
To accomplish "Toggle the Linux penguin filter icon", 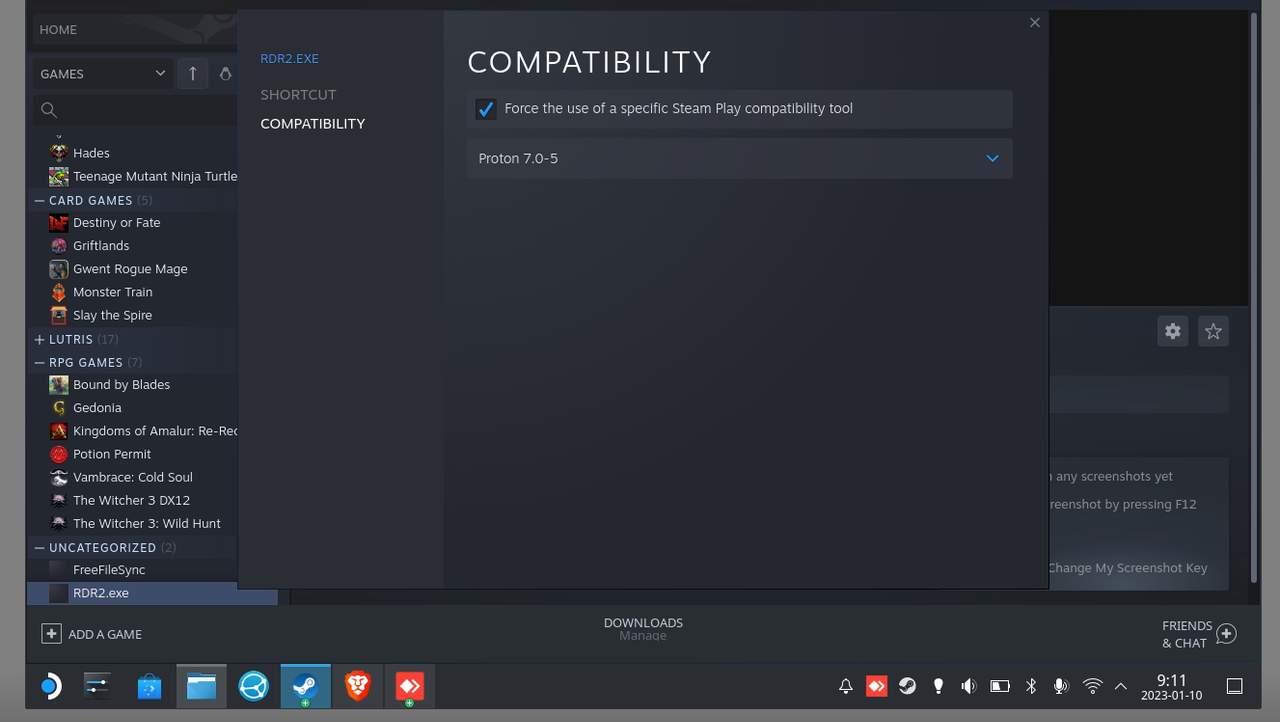I will pos(225,73).
